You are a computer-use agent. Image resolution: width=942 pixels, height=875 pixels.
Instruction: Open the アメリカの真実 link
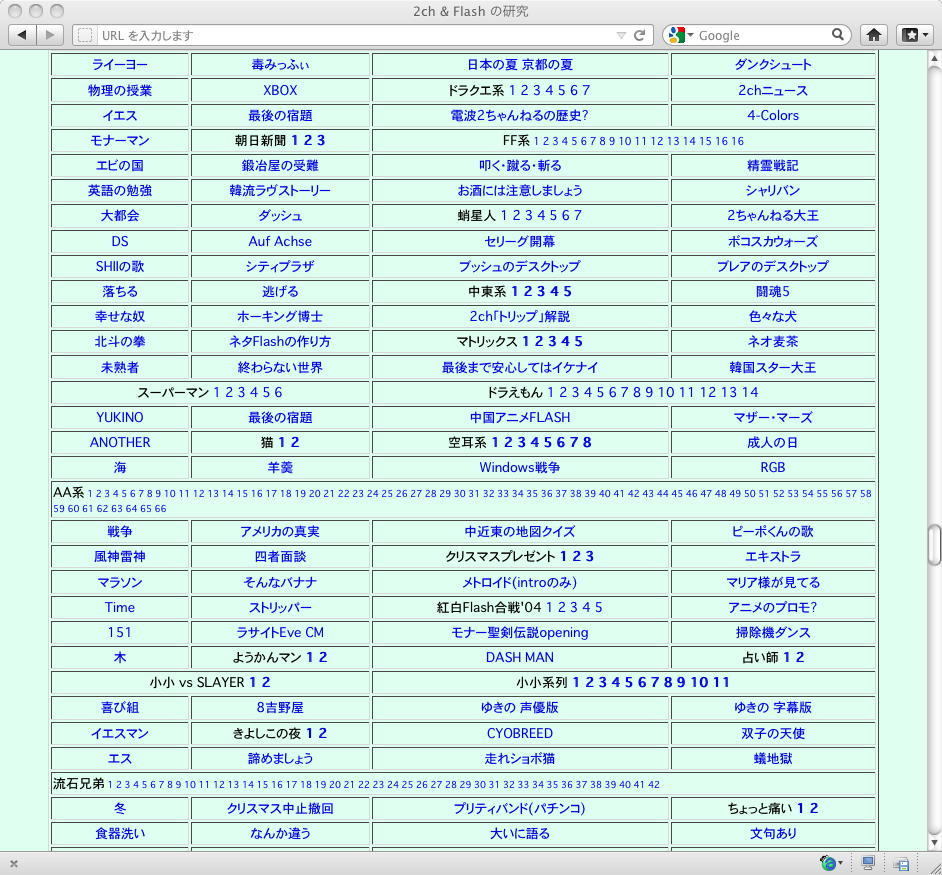(x=280, y=532)
